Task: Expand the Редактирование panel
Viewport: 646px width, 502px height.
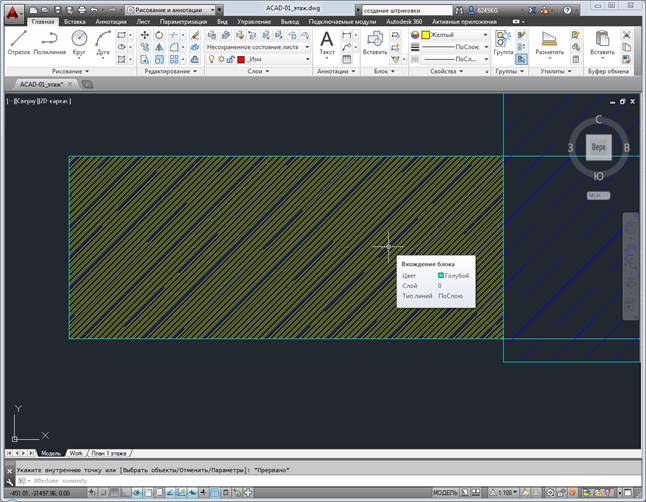Action: click(171, 71)
